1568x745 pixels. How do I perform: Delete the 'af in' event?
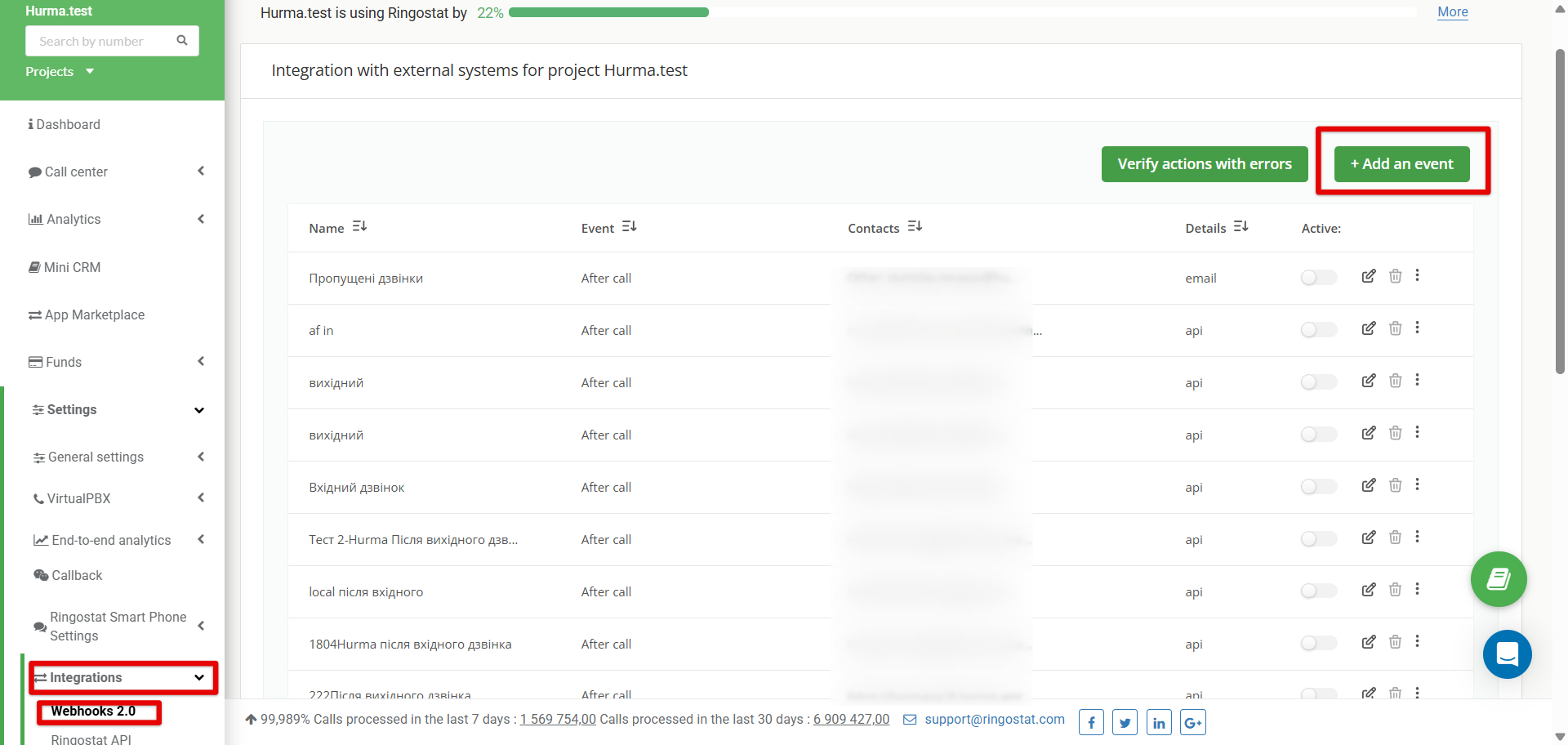pos(1395,328)
